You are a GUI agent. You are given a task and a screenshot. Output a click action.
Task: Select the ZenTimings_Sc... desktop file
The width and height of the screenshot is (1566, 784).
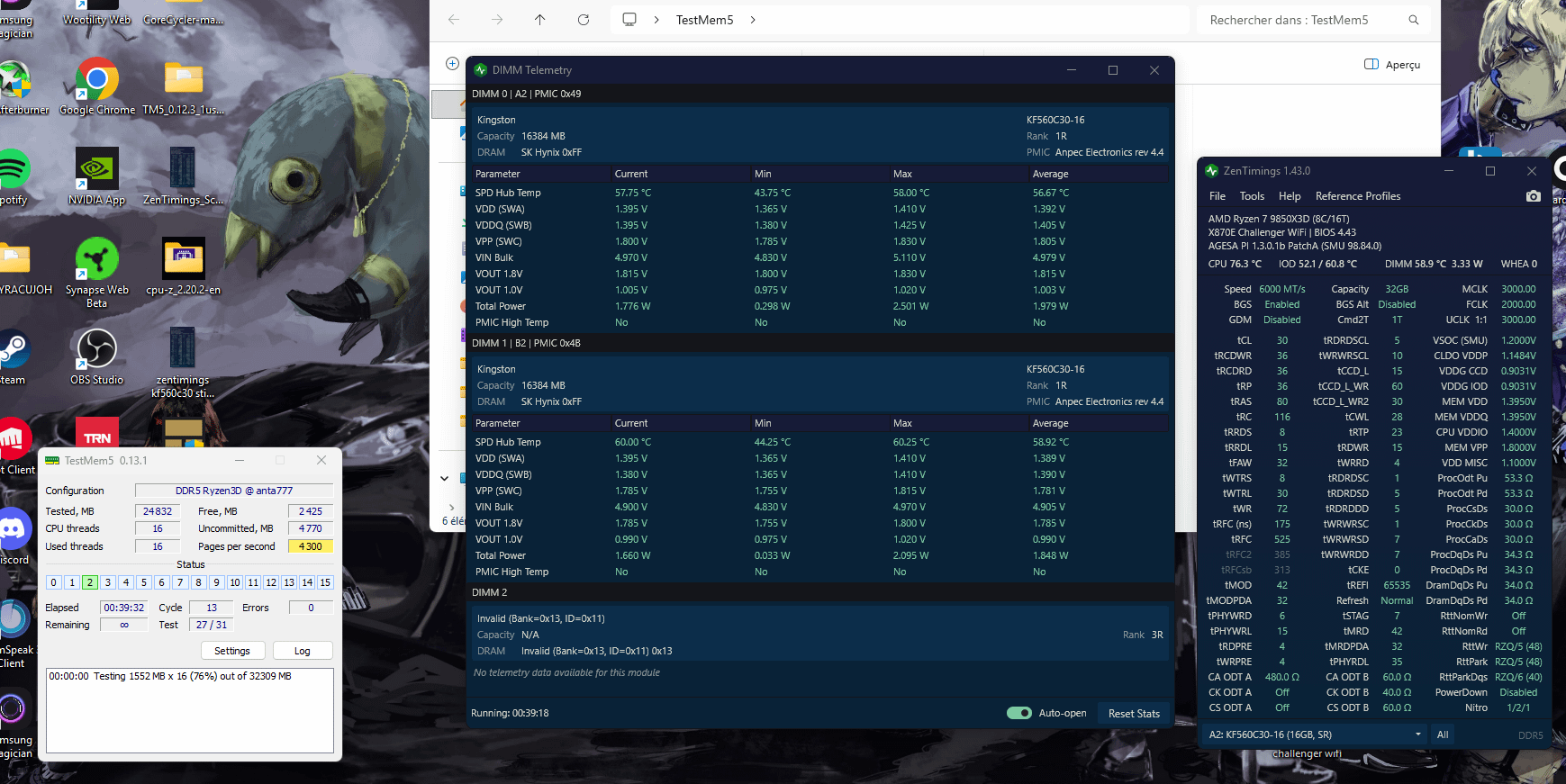pyautogui.click(x=183, y=176)
